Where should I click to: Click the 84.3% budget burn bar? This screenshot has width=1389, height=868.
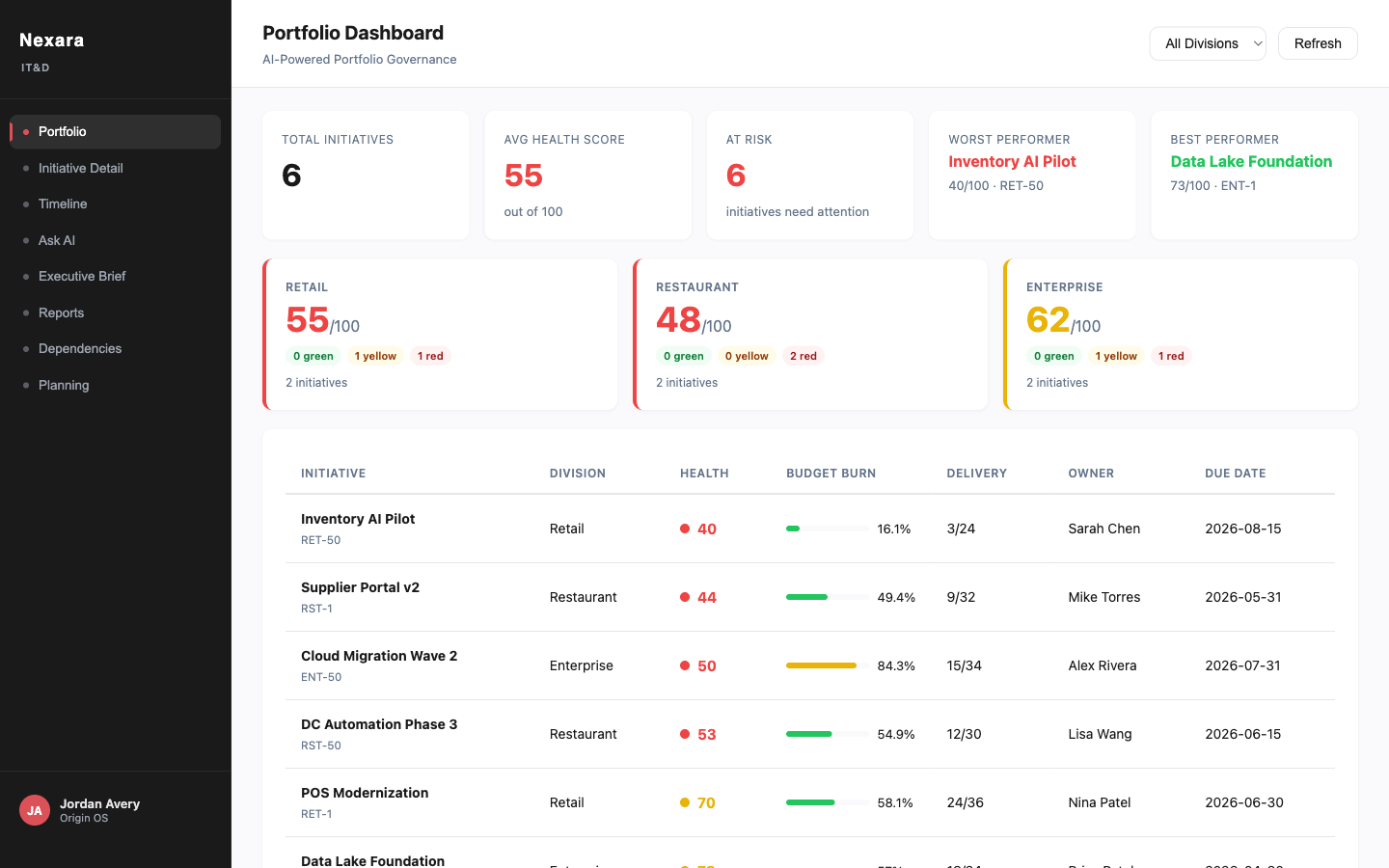pyautogui.click(x=828, y=665)
